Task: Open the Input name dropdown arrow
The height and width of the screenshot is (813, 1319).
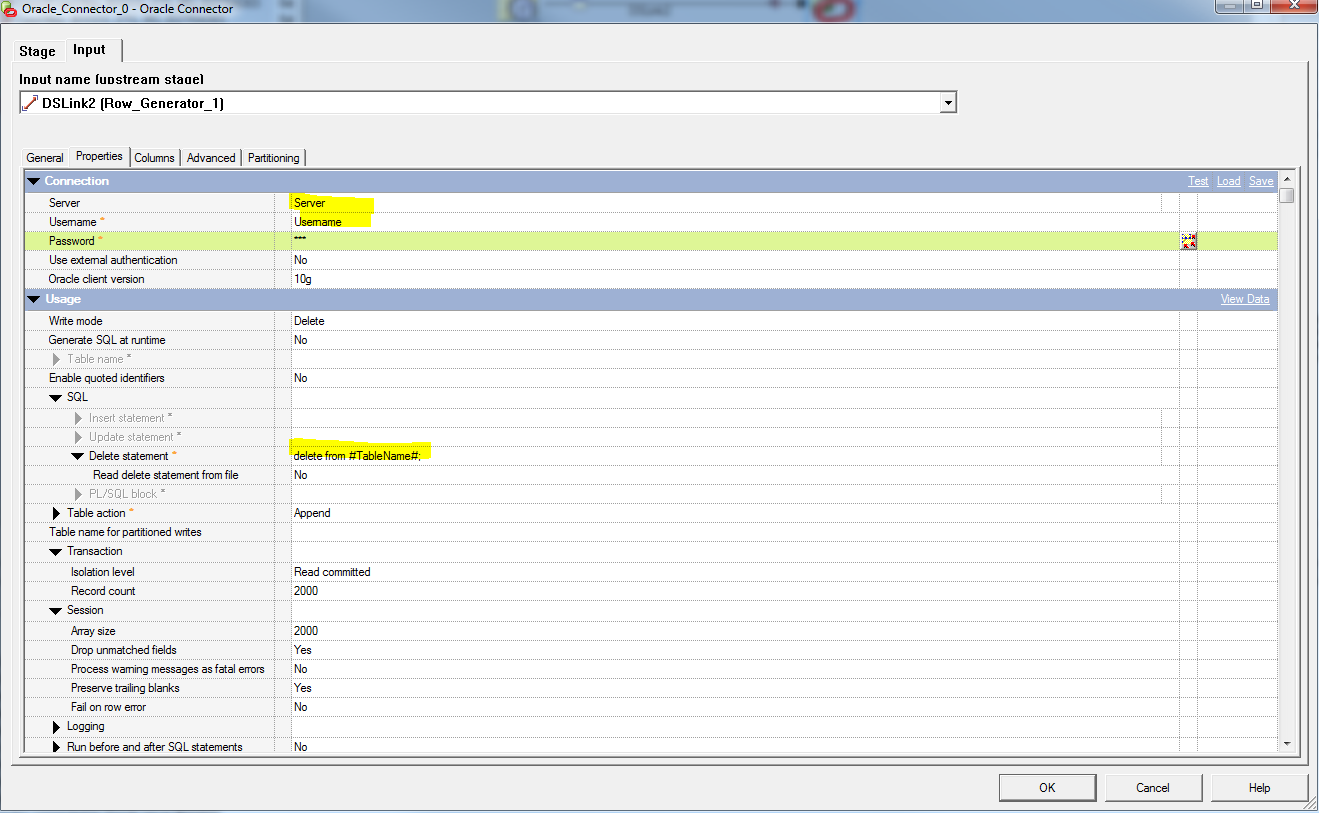Action: point(947,103)
